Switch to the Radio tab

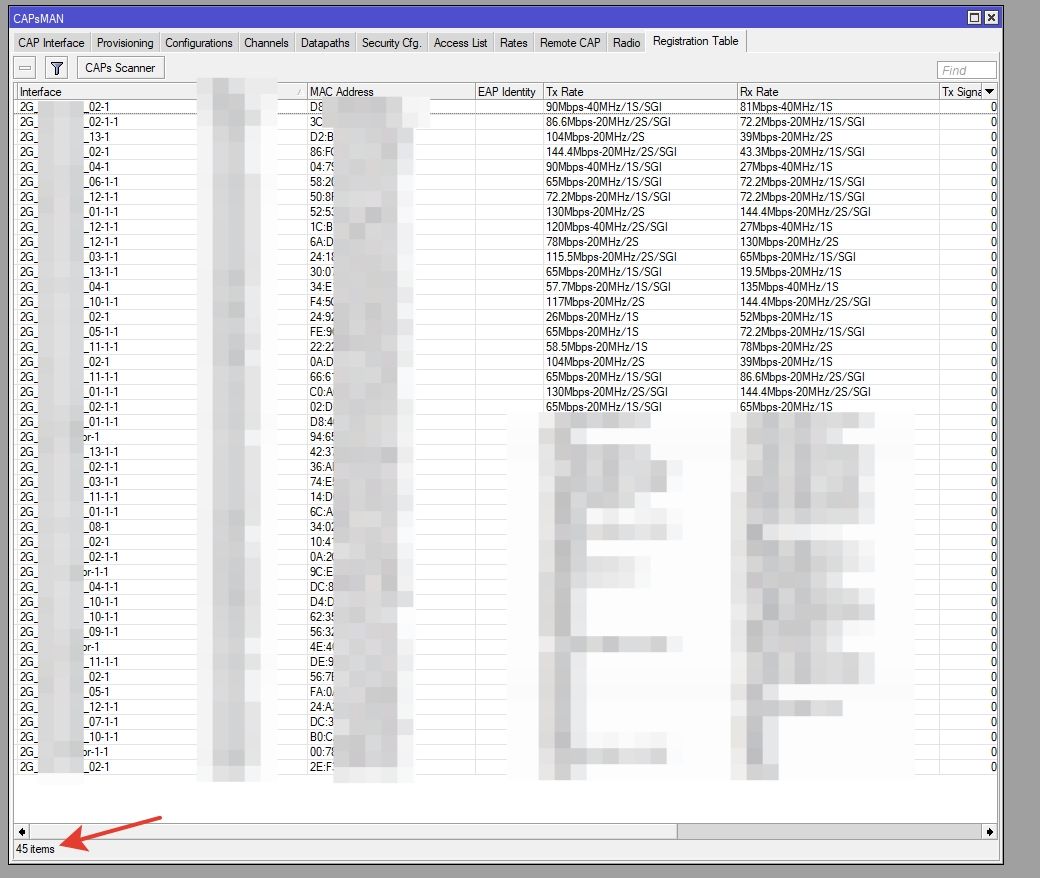[626, 42]
